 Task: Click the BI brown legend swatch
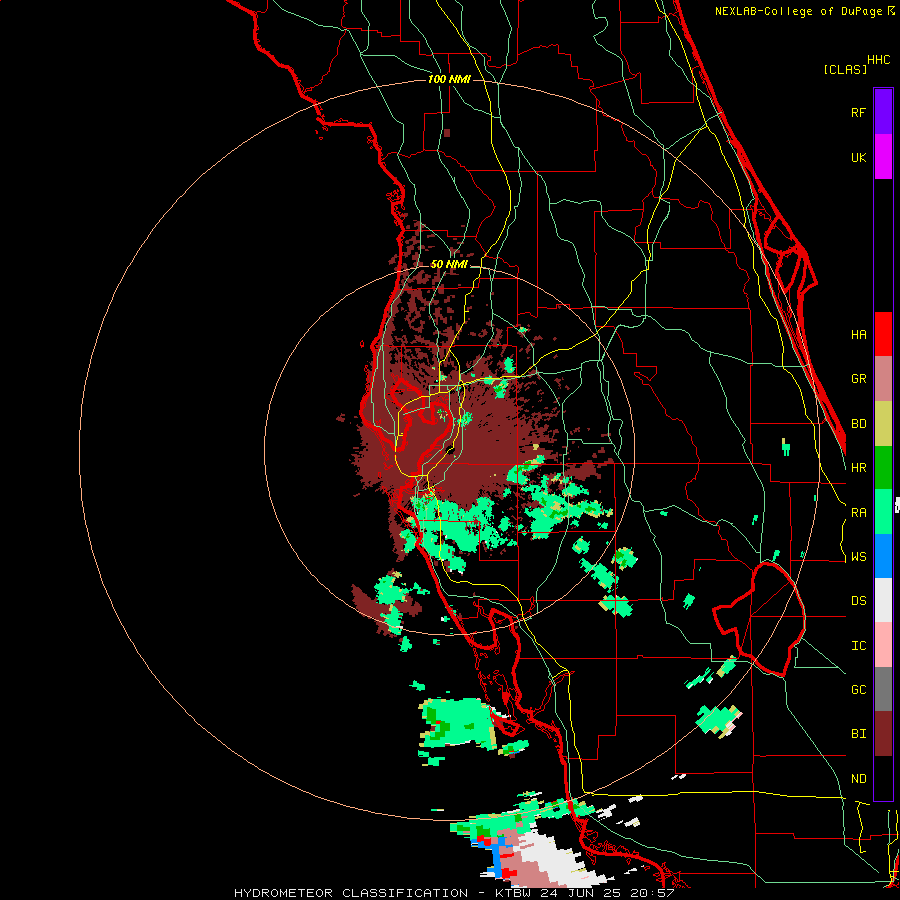[883, 734]
